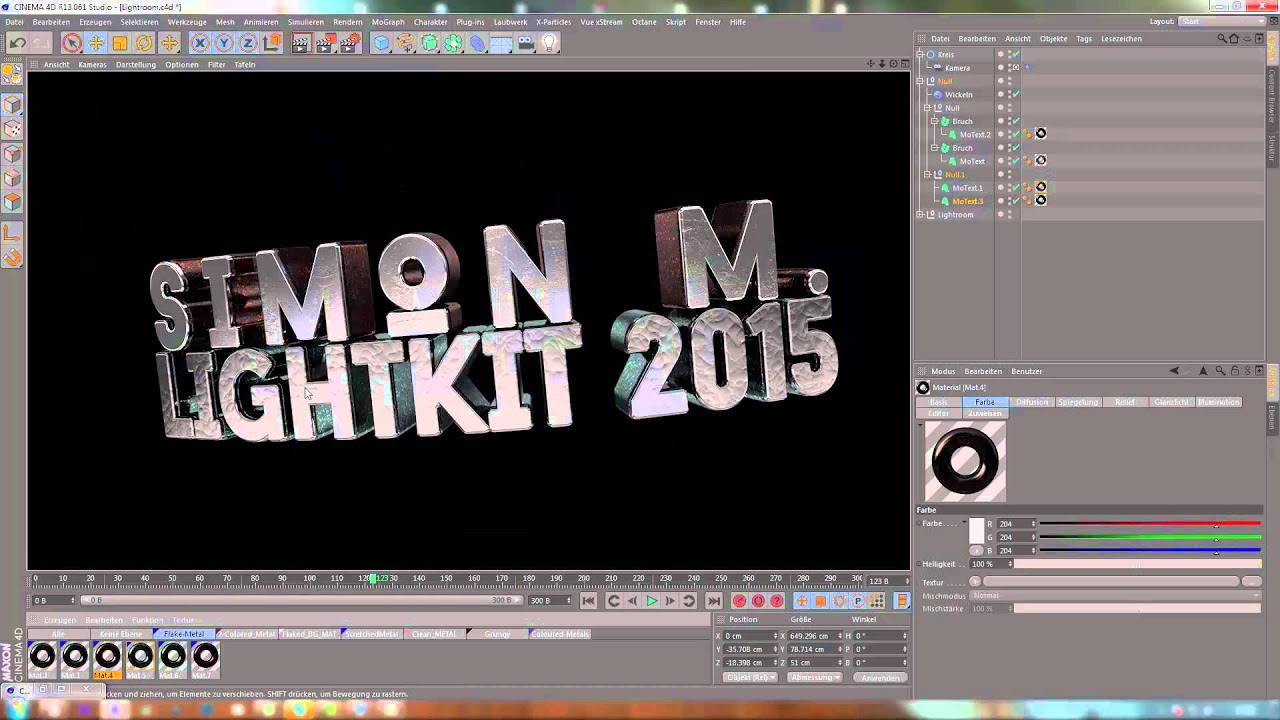Click the Object Manager home icon
The width and height of the screenshot is (1280, 720).
pos(1234,39)
